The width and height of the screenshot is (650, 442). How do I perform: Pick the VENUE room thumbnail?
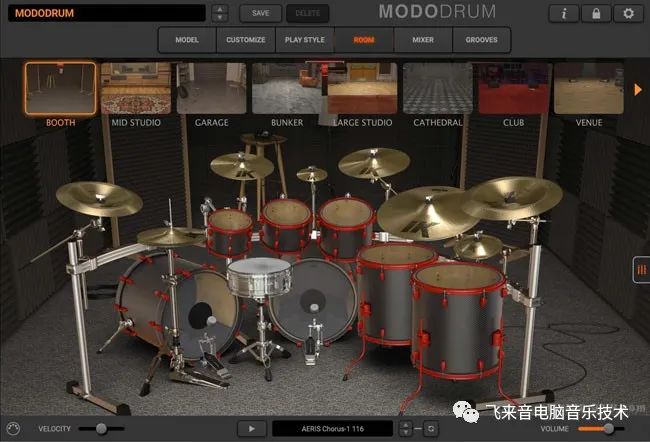pyautogui.click(x=589, y=88)
